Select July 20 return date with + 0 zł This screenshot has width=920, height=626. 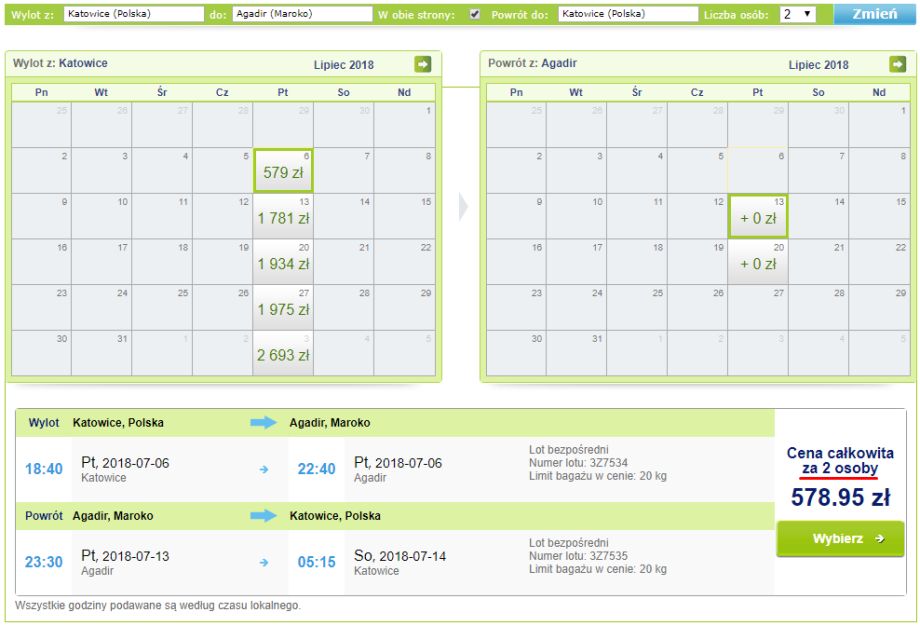pyautogui.click(x=757, y=262)
